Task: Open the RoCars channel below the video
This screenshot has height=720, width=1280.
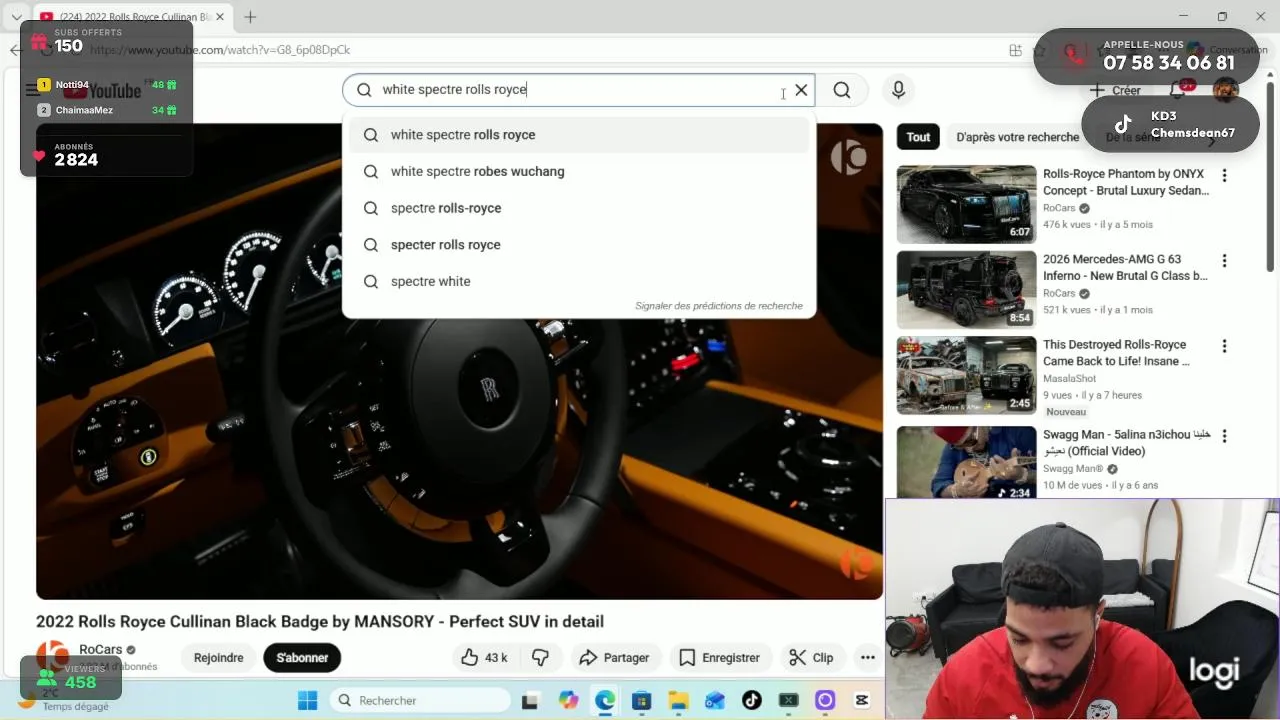Action: 100,650
